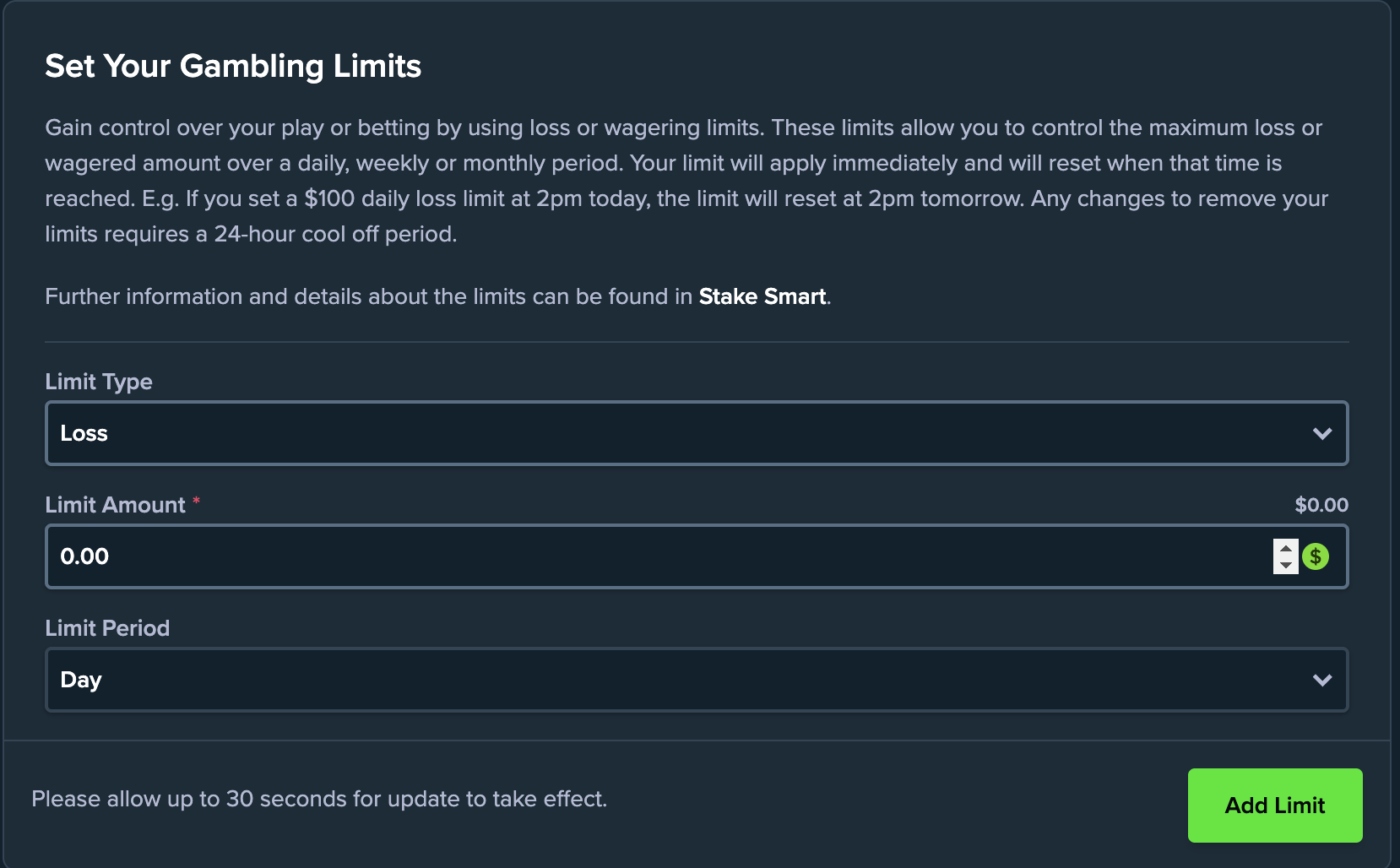
Task: Click the Limit Type dropdown chevron arrow
Action: coord(1321,433)
